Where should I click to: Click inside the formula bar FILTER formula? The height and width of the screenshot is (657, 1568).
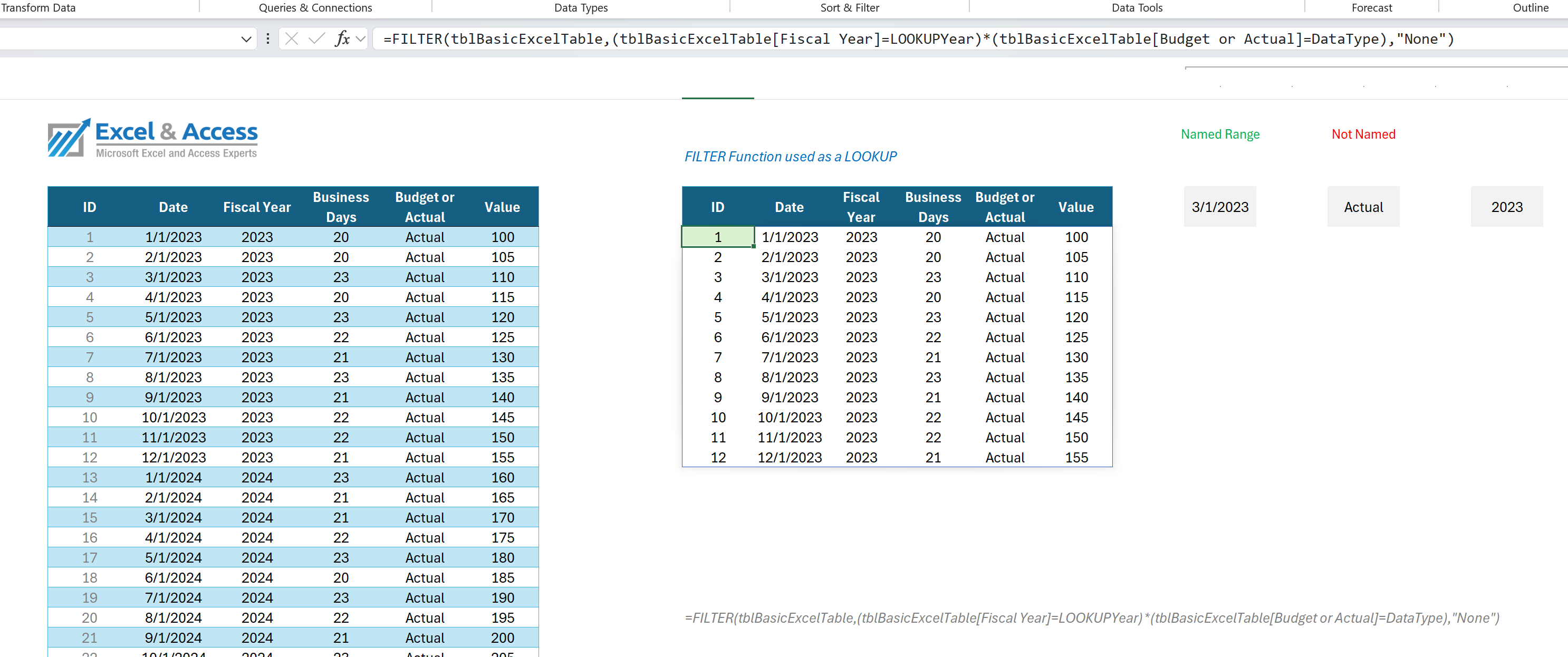point(919,39)
